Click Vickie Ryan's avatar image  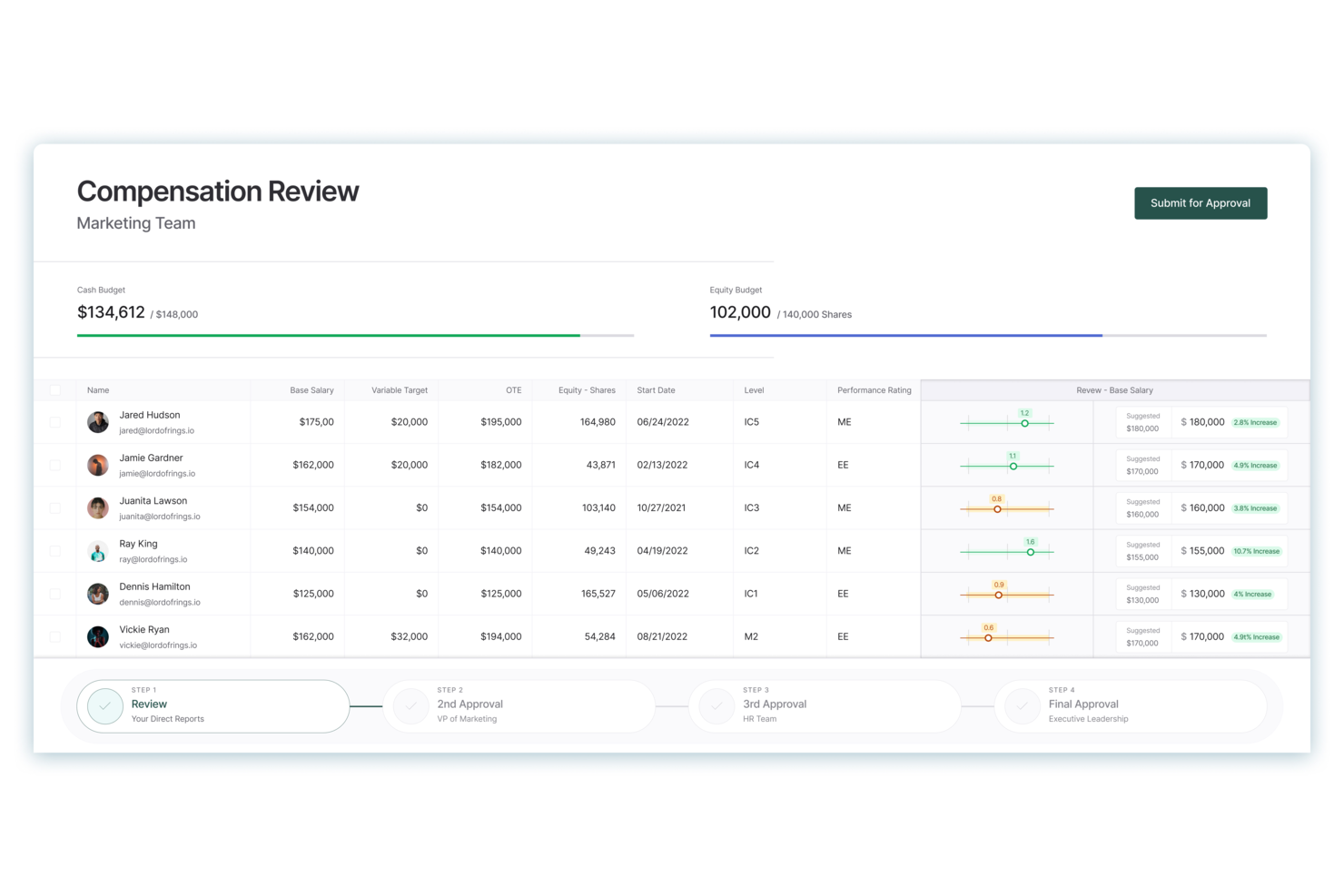point(98,637)
